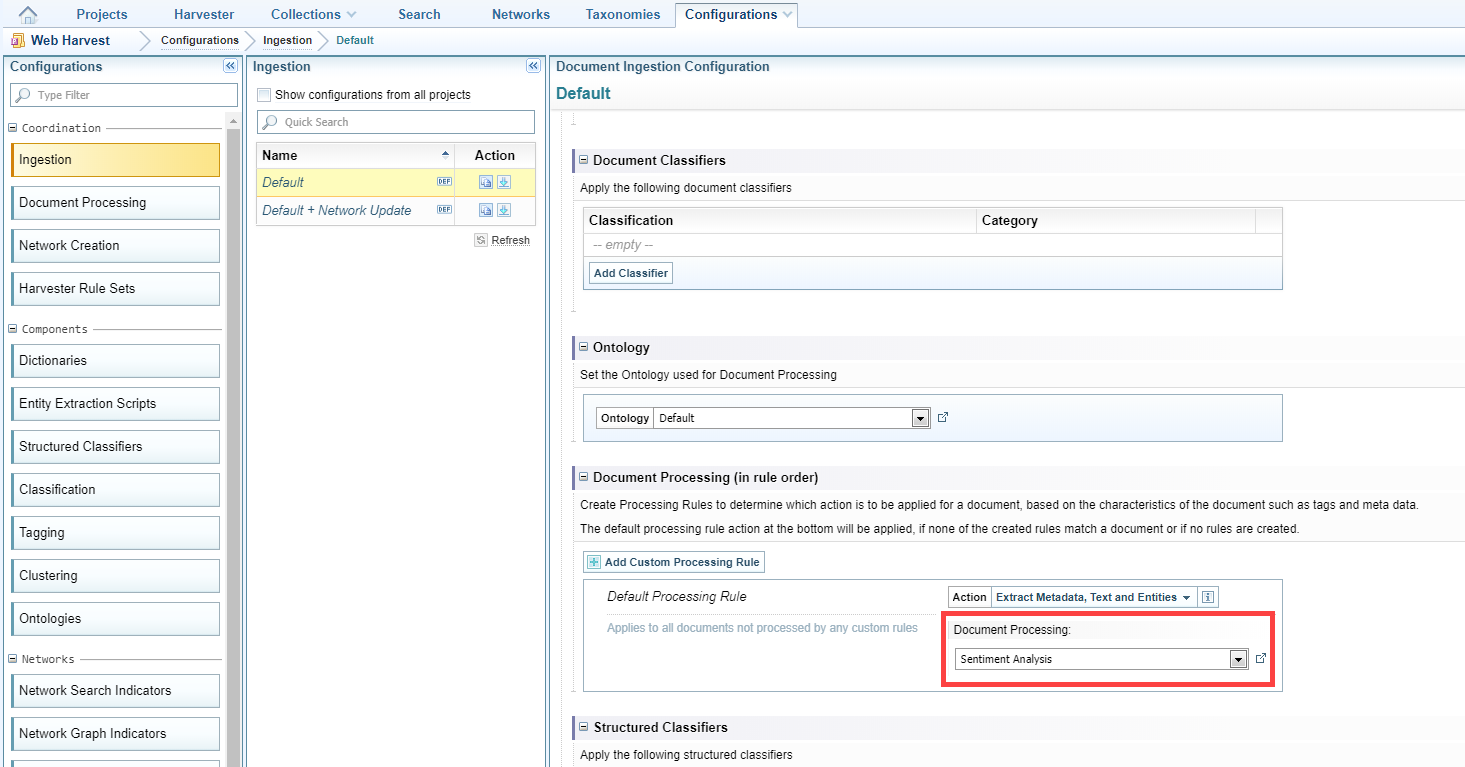1465x767 pixels.
Task: Open Sentiment Analysis external link icon
Action: [1261, 658]
